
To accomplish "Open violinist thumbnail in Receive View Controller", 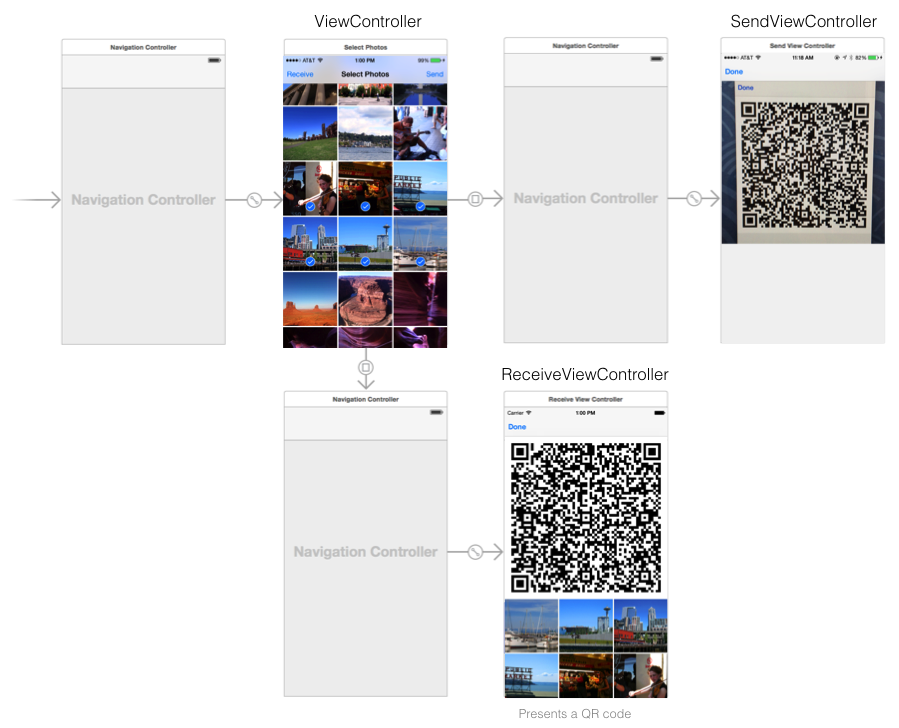I will click(x=640, y=676).
